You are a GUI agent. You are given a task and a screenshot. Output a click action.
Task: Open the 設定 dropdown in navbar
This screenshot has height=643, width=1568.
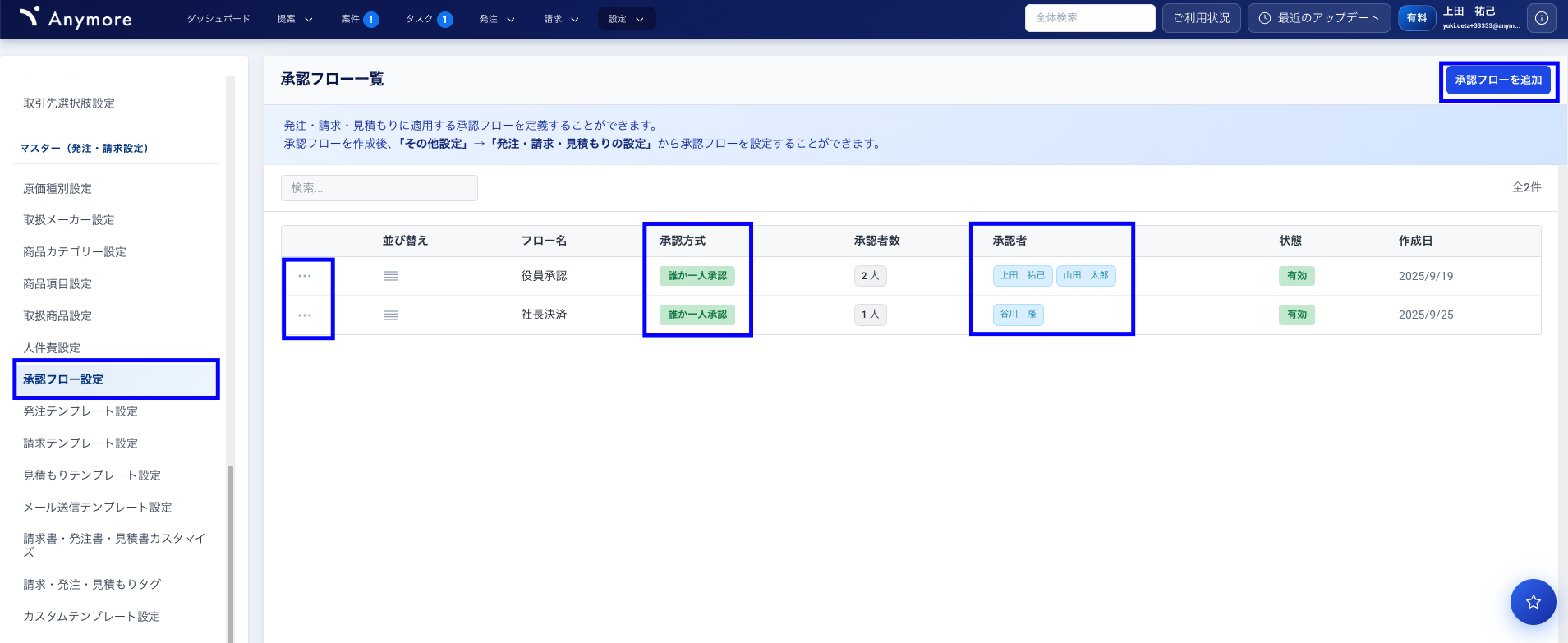(x=626, y=19)
